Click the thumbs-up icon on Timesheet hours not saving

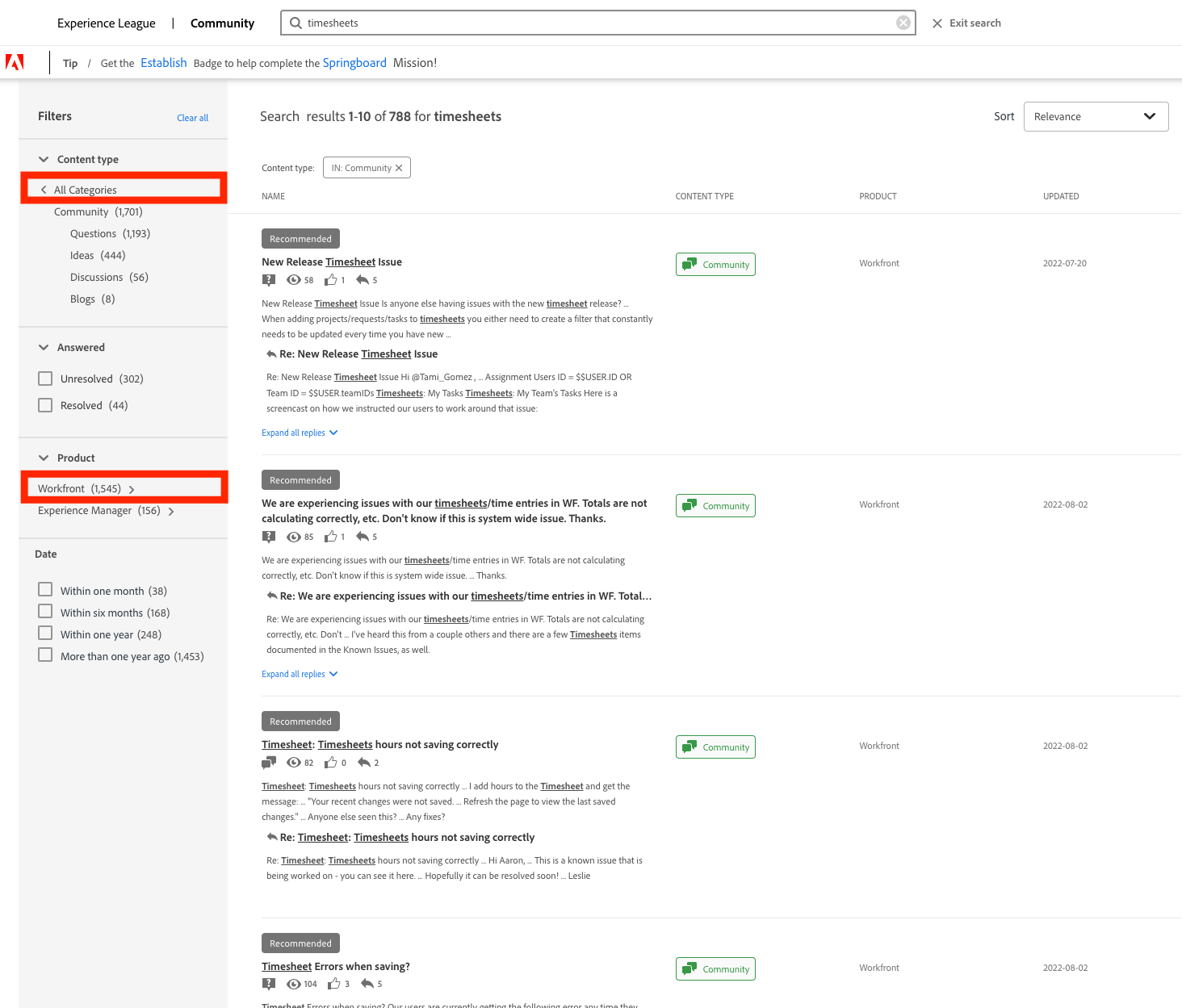tap(331, 763)
